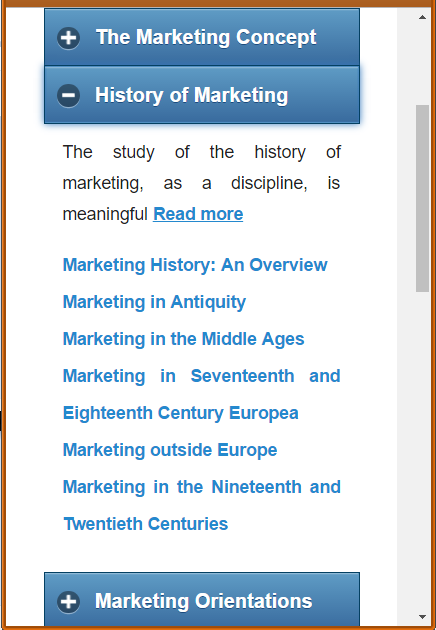Image resolution: width=436 pixels, height=630 pixels.
Task: Click the light gray strip beside the scrollbar
Action: tap(406, 317)
